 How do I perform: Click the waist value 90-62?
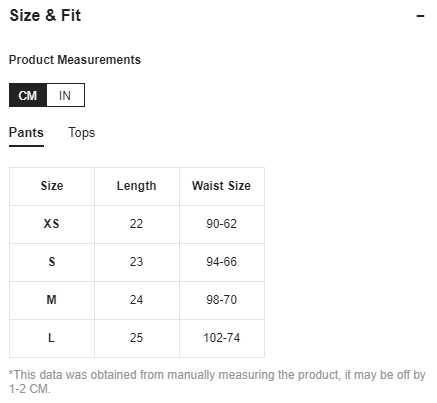pyautogui.click(x=222, y=224)
